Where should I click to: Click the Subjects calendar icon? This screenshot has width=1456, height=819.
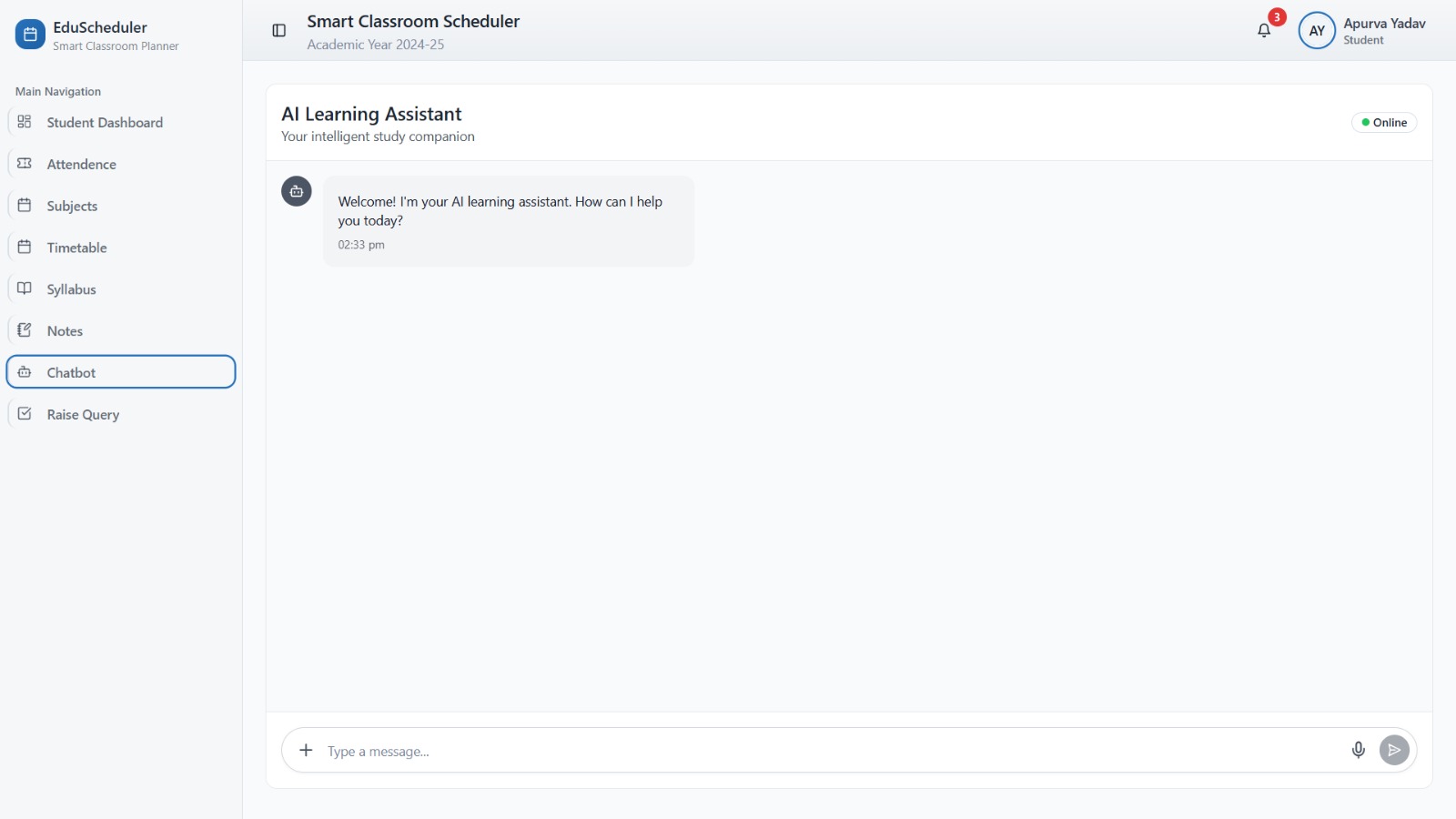coord(25,206)
